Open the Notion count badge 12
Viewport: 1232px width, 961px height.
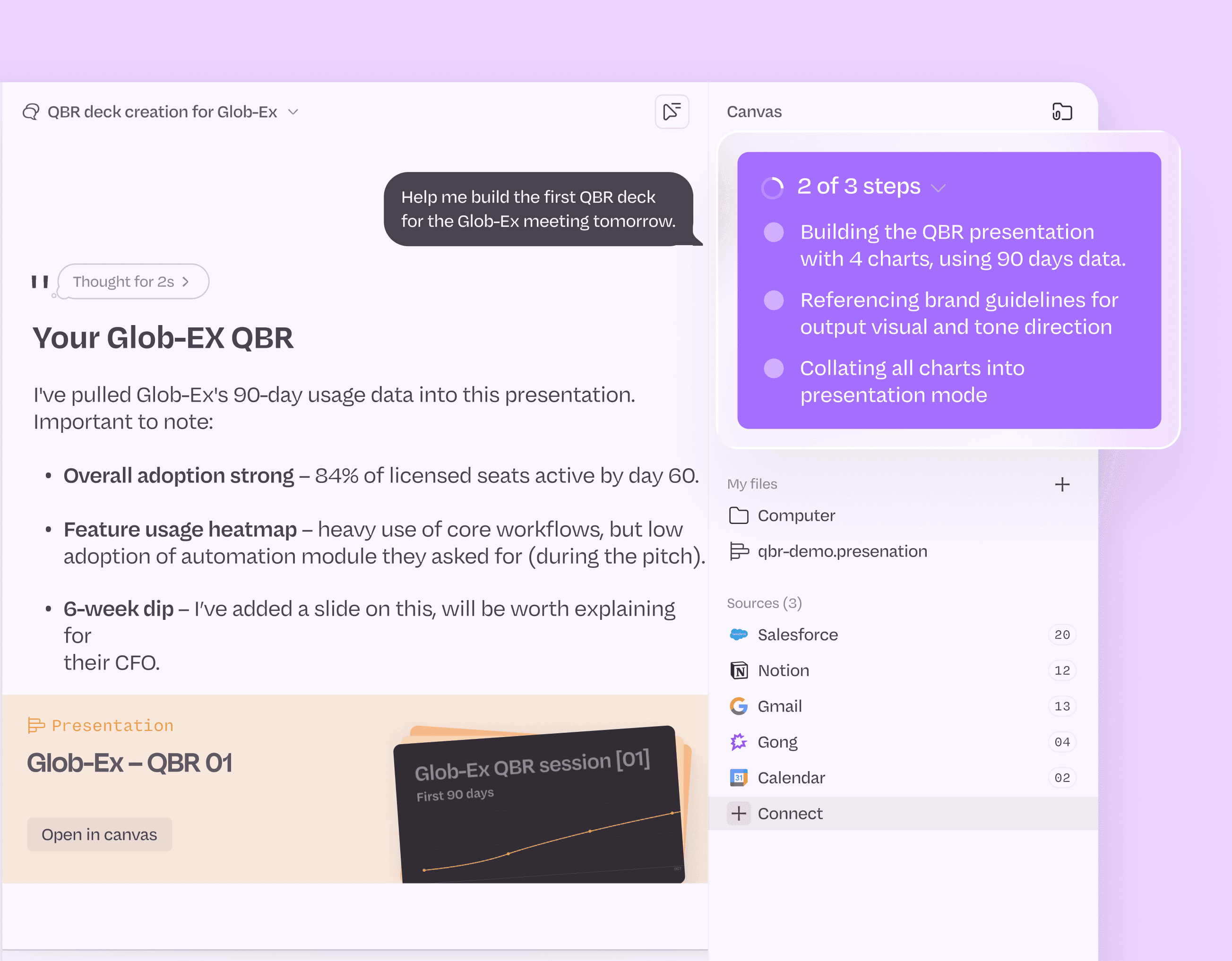click(x=1062, y=670)
